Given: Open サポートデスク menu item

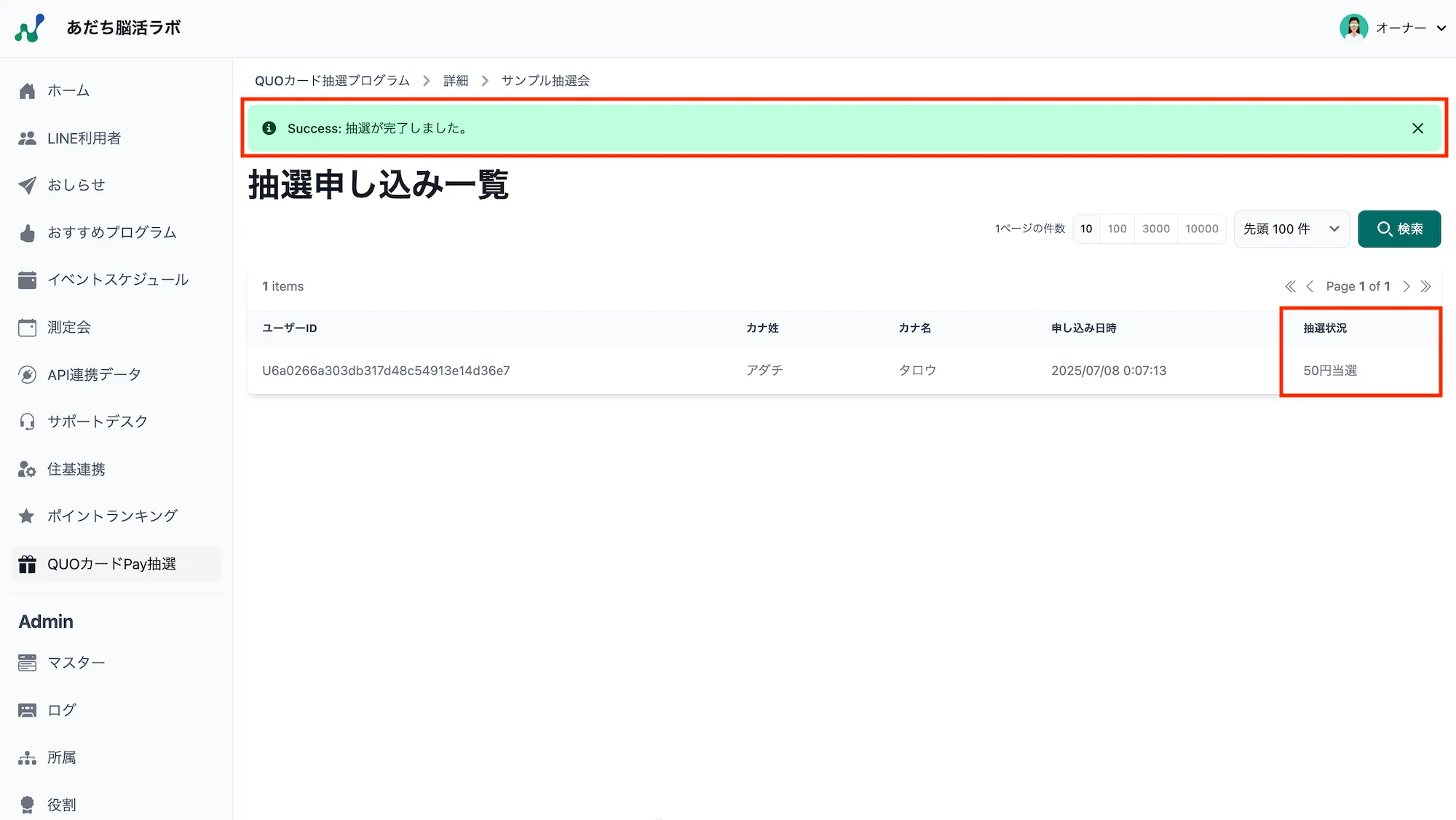Looking at the screenshot, I should click(116, 422).
